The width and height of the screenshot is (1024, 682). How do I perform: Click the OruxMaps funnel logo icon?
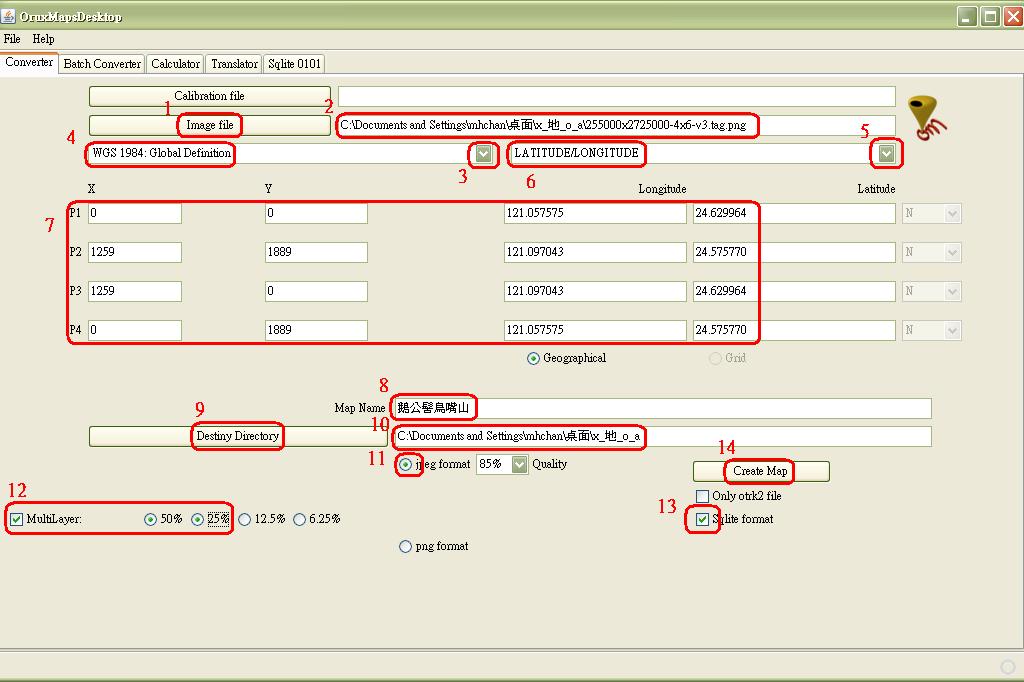coord(926,118)
